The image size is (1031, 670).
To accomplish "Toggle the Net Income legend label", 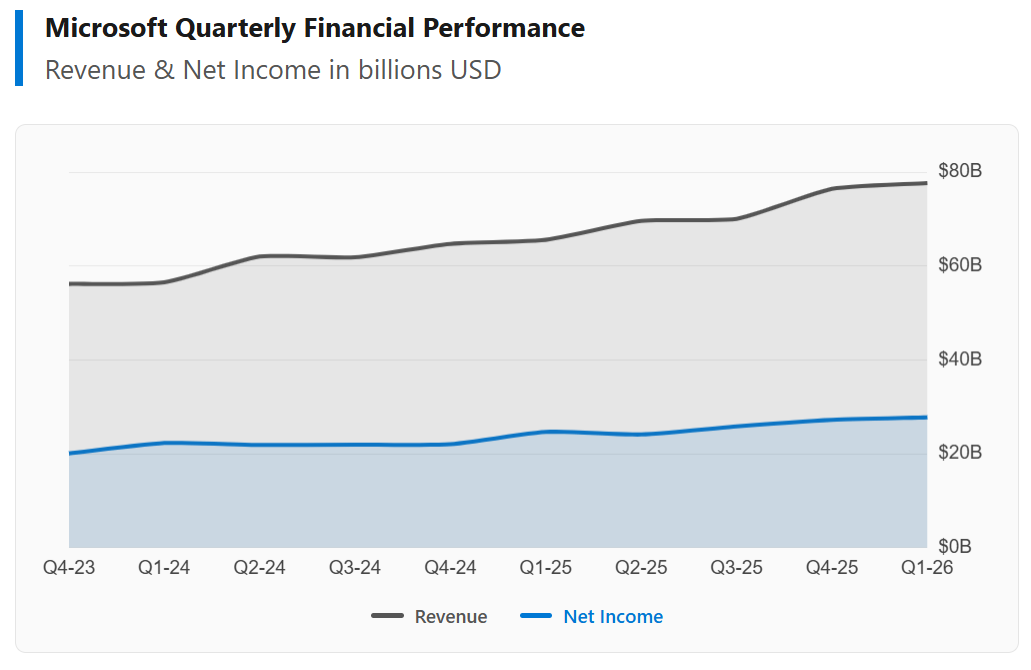I will tap(612, 617).
